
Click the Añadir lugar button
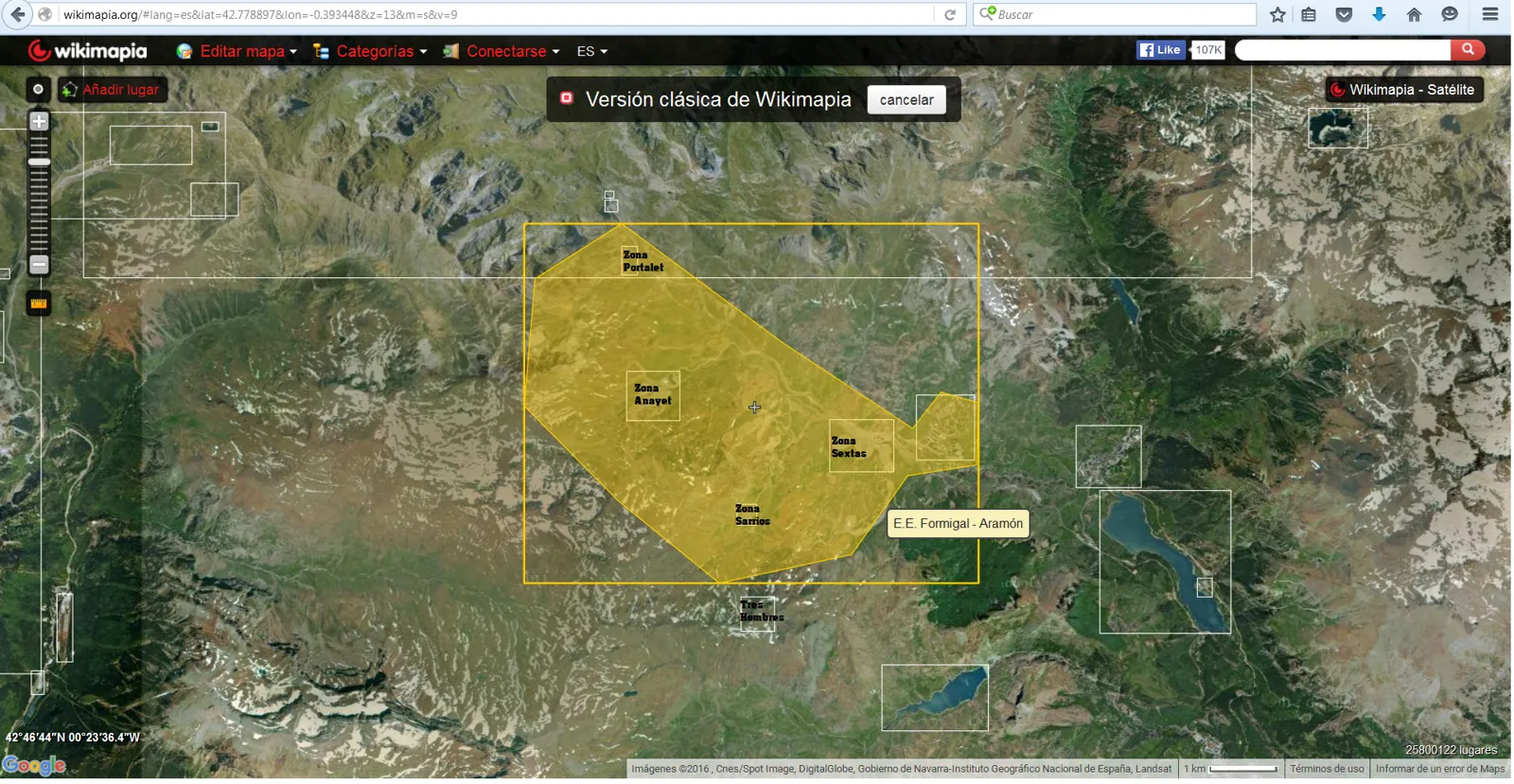coord(113,90)
